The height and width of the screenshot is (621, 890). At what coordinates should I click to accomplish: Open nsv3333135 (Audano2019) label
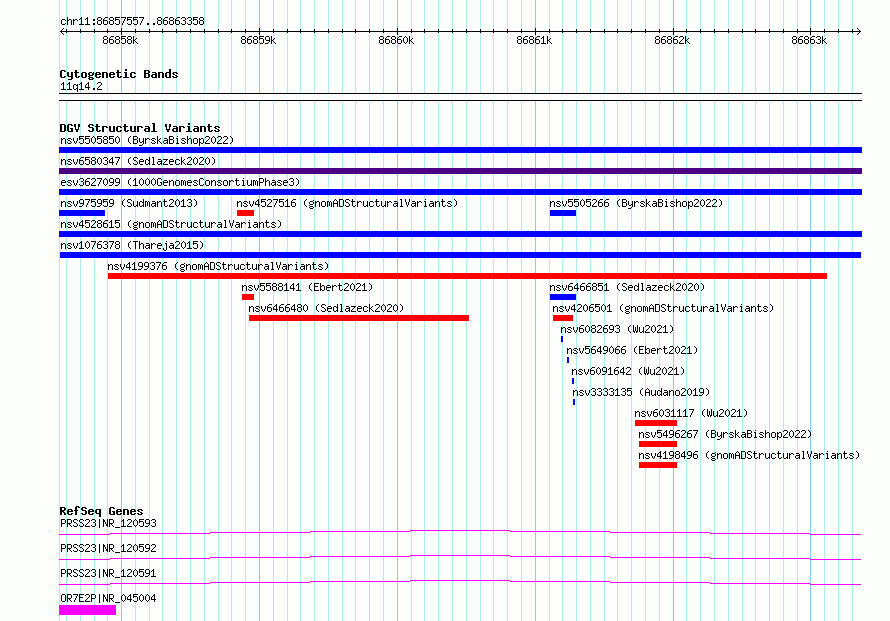tap(641, 392)
